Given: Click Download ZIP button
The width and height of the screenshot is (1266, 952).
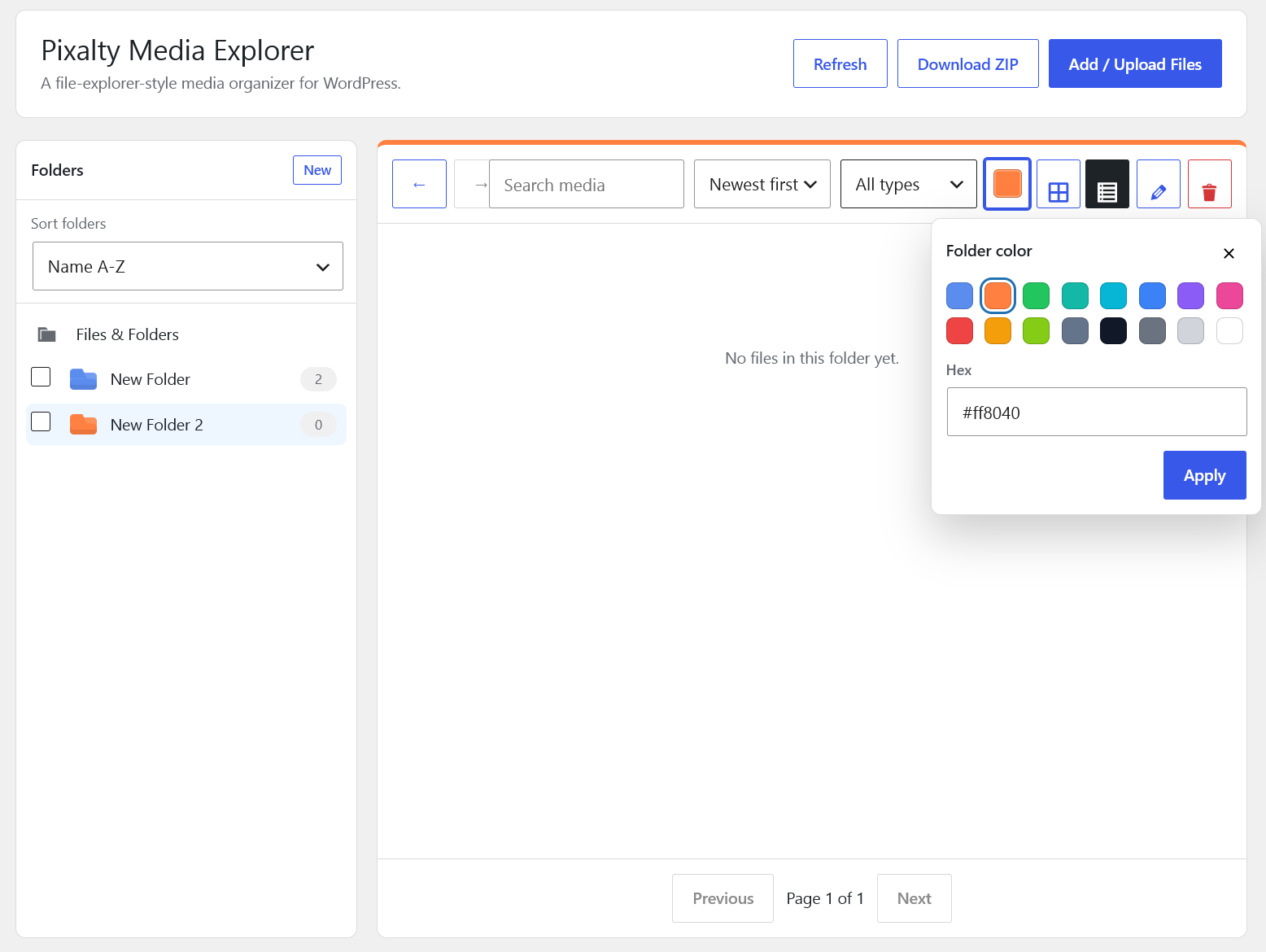Looking at the screenshot, I should tap(968, 63).
